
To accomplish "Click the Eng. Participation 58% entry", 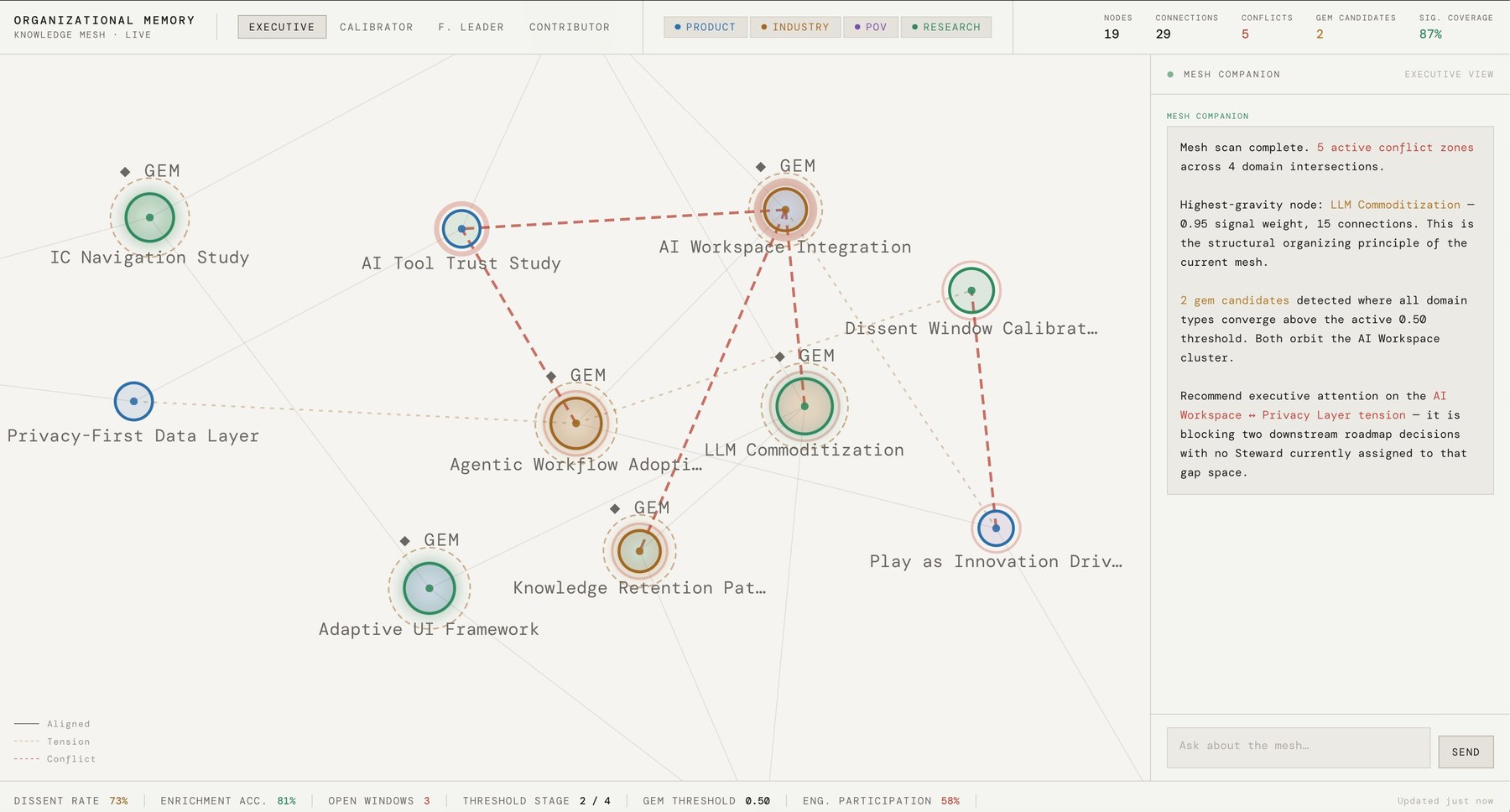I will (x=881, y=801).
